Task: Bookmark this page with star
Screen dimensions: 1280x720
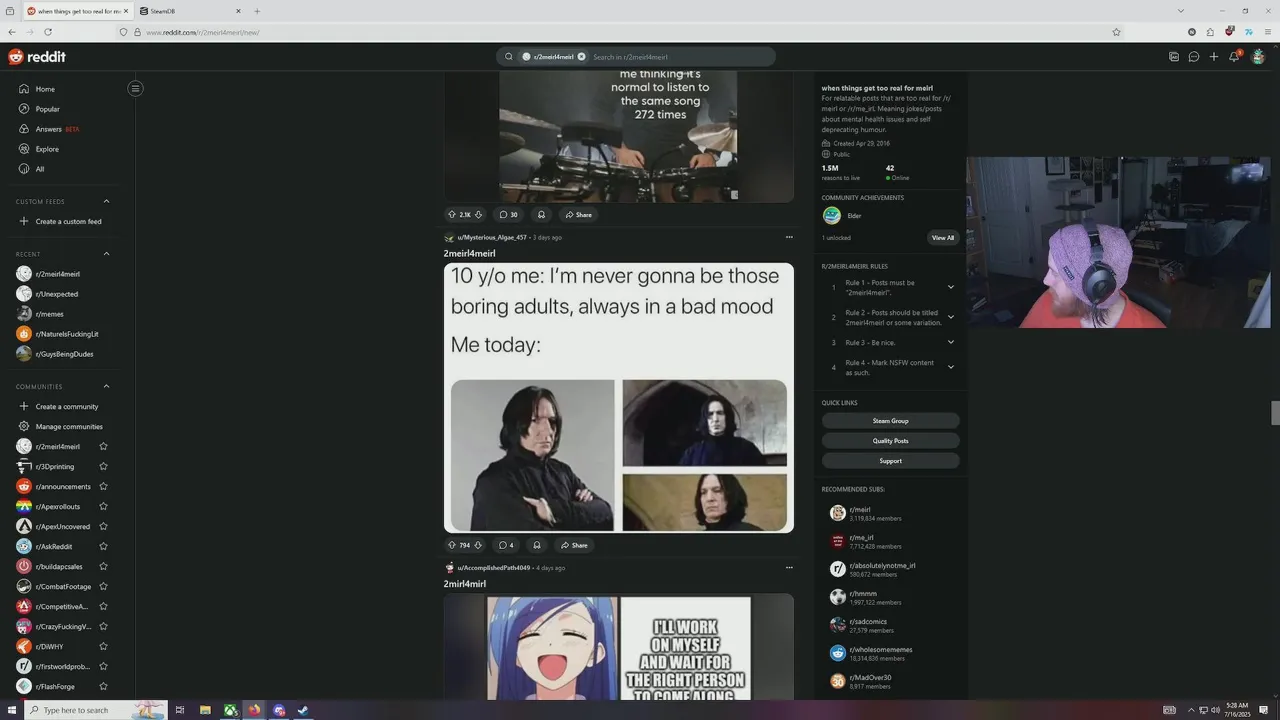Action: (1116, 32)
